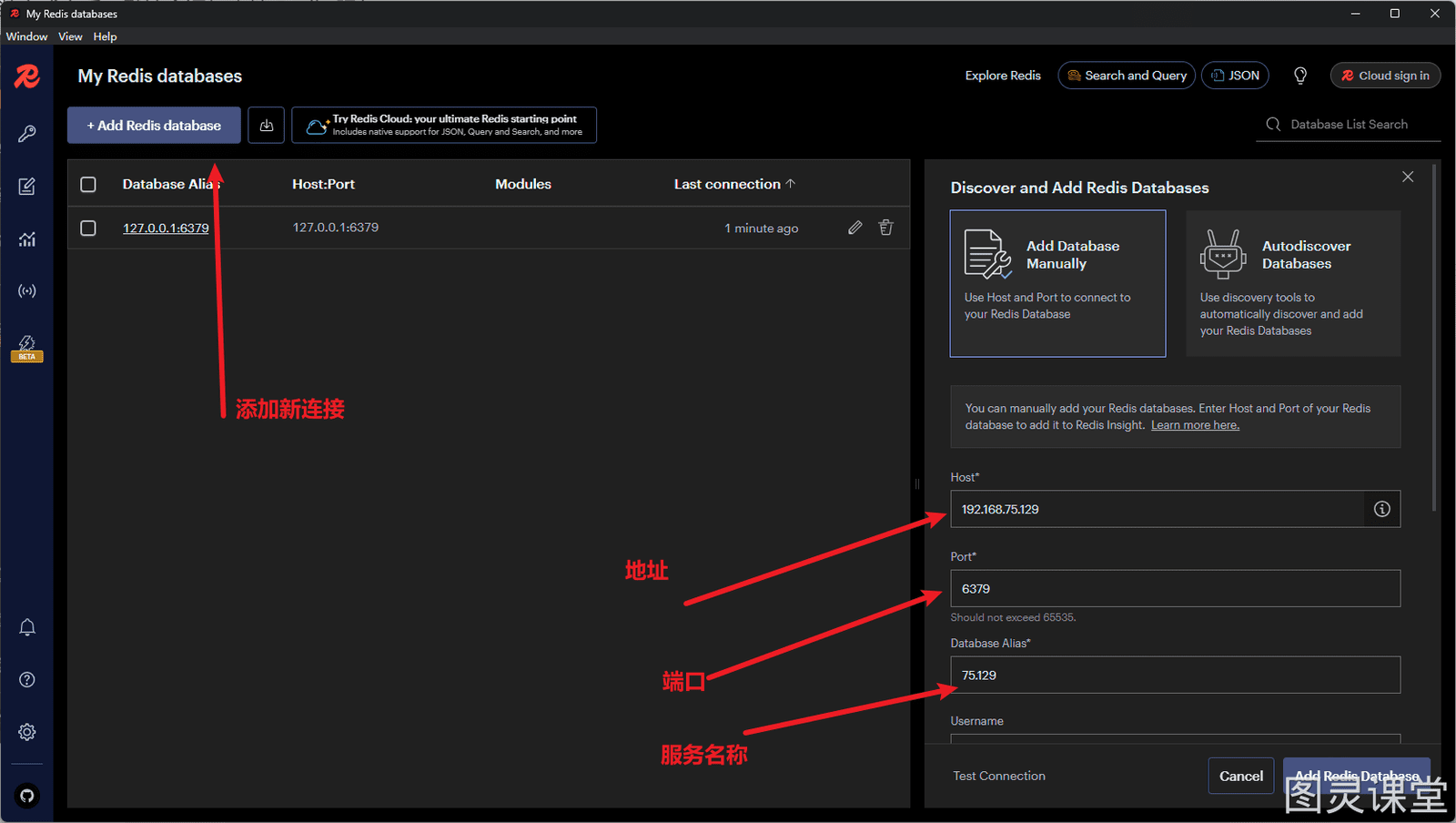Edit the 127.0.0.1:6379 database with pencil icon
The image size is (1456, 823).
[x=855, y=228]
